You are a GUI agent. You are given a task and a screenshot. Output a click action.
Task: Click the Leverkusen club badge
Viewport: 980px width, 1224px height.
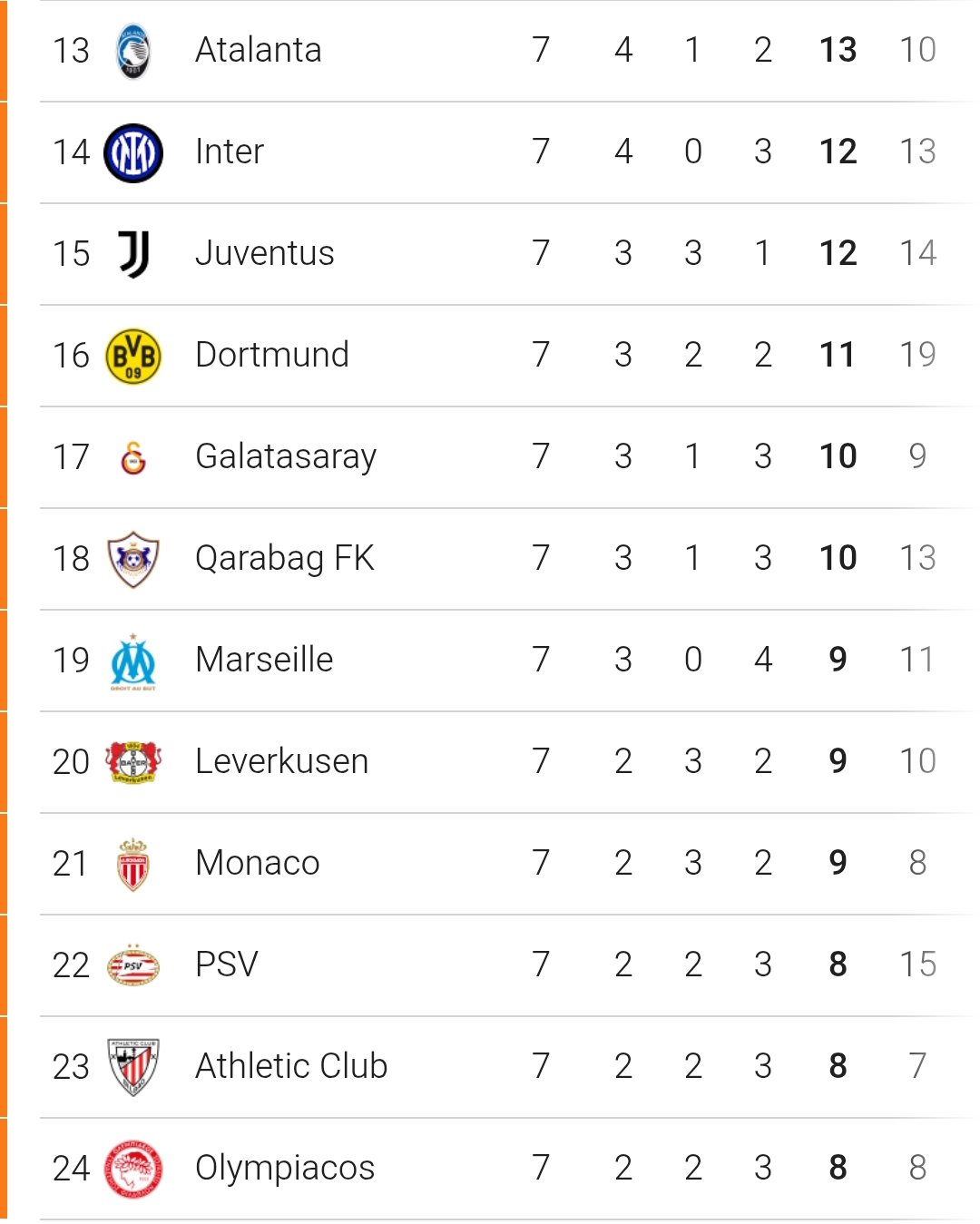pyautogui.click(x=133, y=762)
